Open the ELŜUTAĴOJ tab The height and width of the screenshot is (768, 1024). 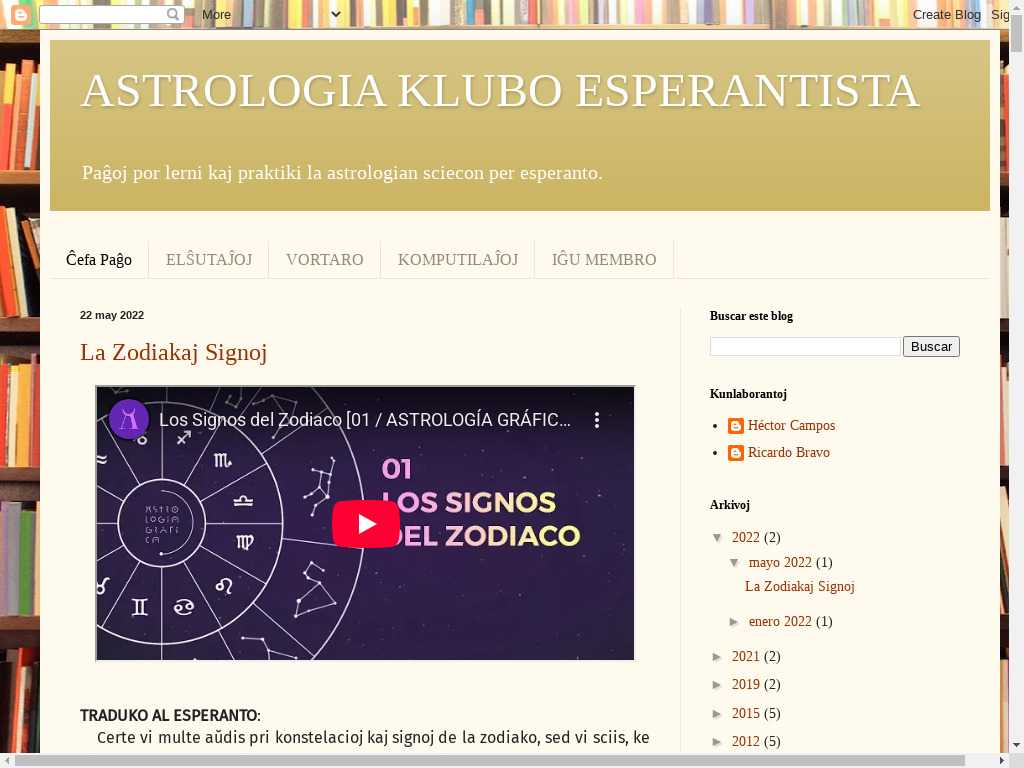tap(209, 260)
